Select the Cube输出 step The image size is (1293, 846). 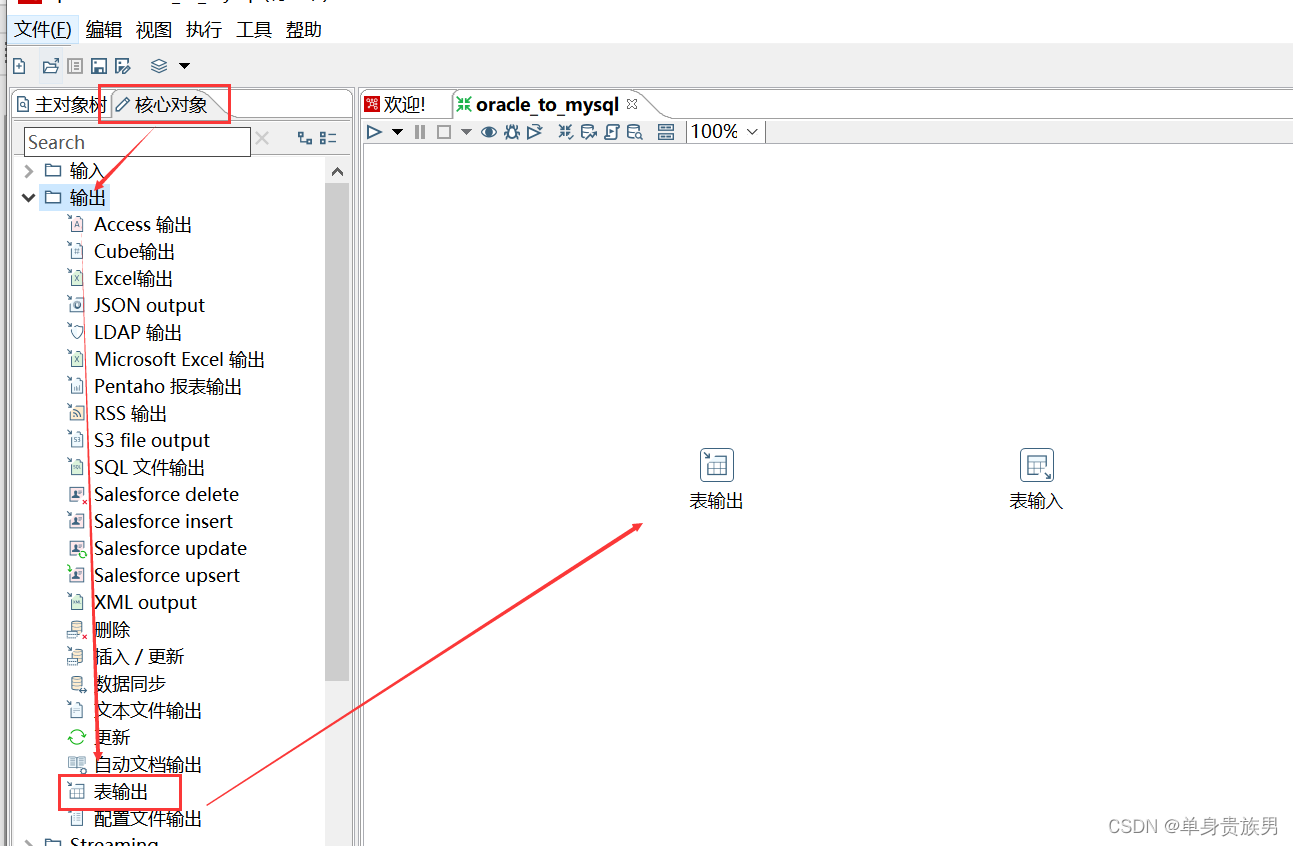(x=135, y=252)
